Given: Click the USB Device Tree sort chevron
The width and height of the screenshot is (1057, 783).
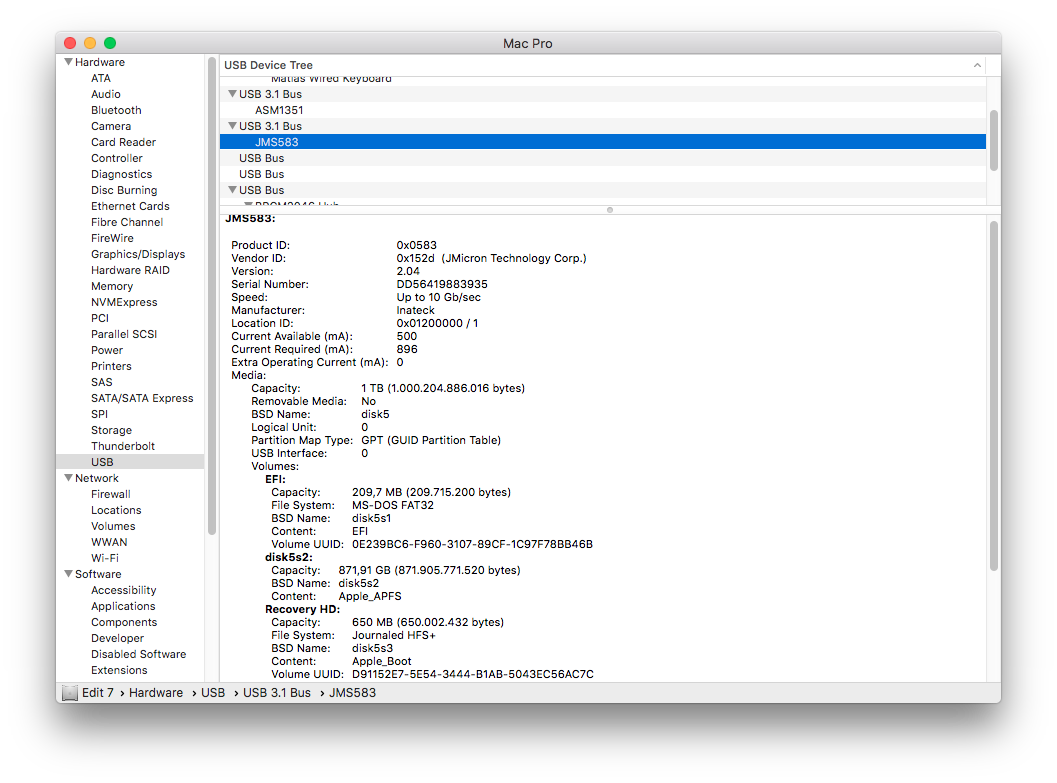Looking at the screenshot, I should pos(977,65).
